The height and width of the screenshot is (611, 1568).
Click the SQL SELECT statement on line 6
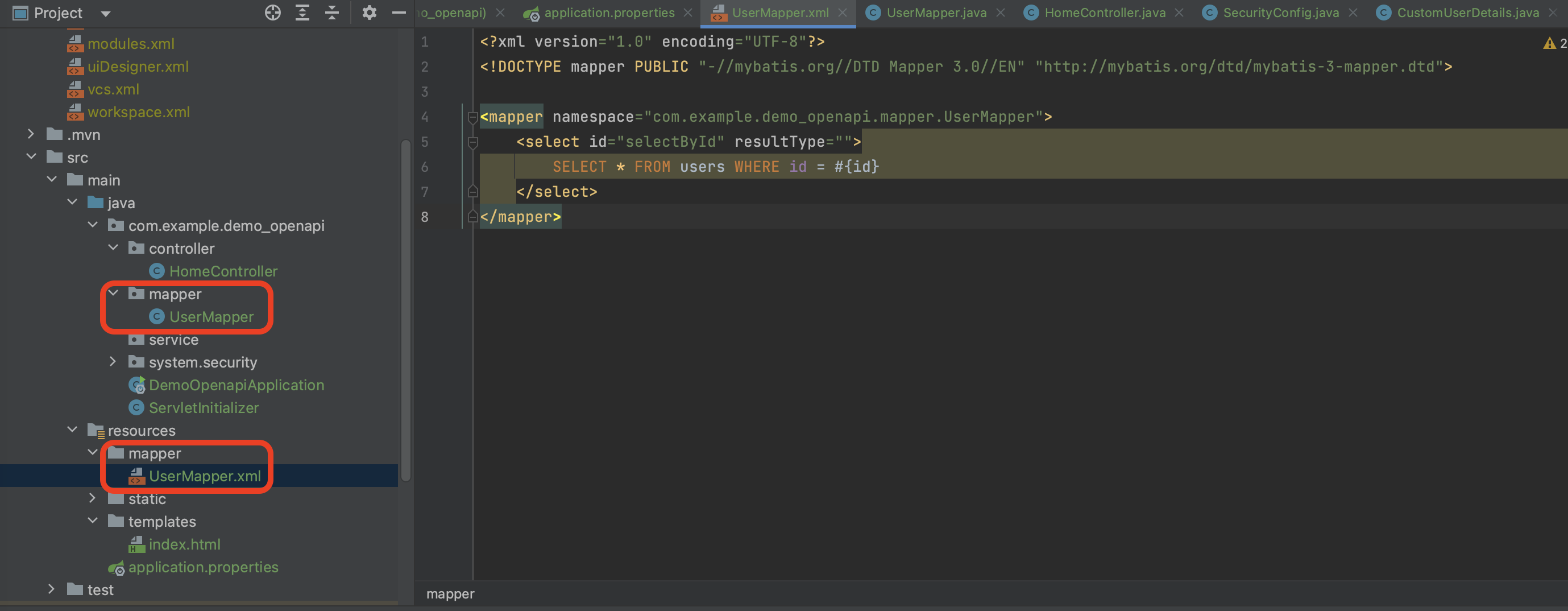click(x=716, y=167)
